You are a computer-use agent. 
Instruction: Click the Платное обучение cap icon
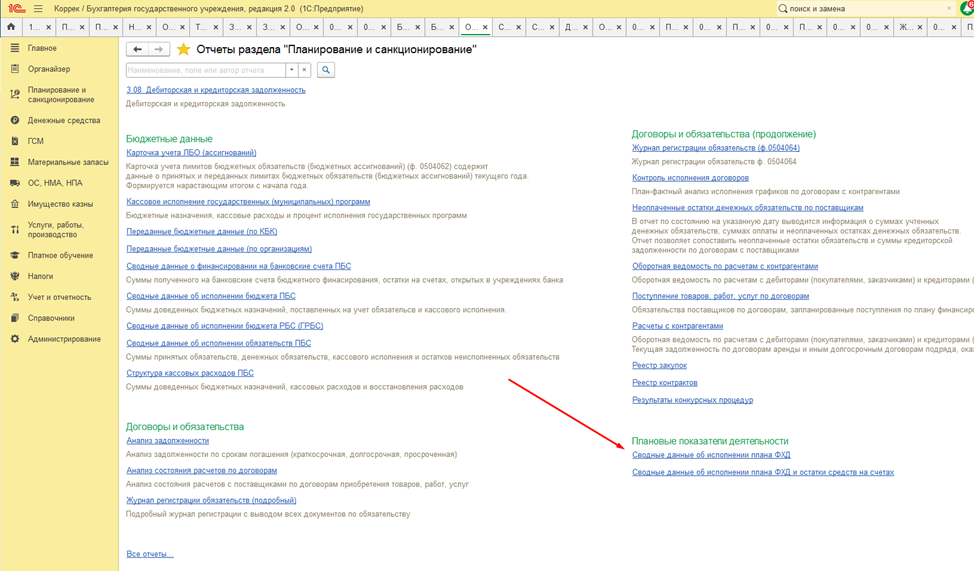click(15, 255)
